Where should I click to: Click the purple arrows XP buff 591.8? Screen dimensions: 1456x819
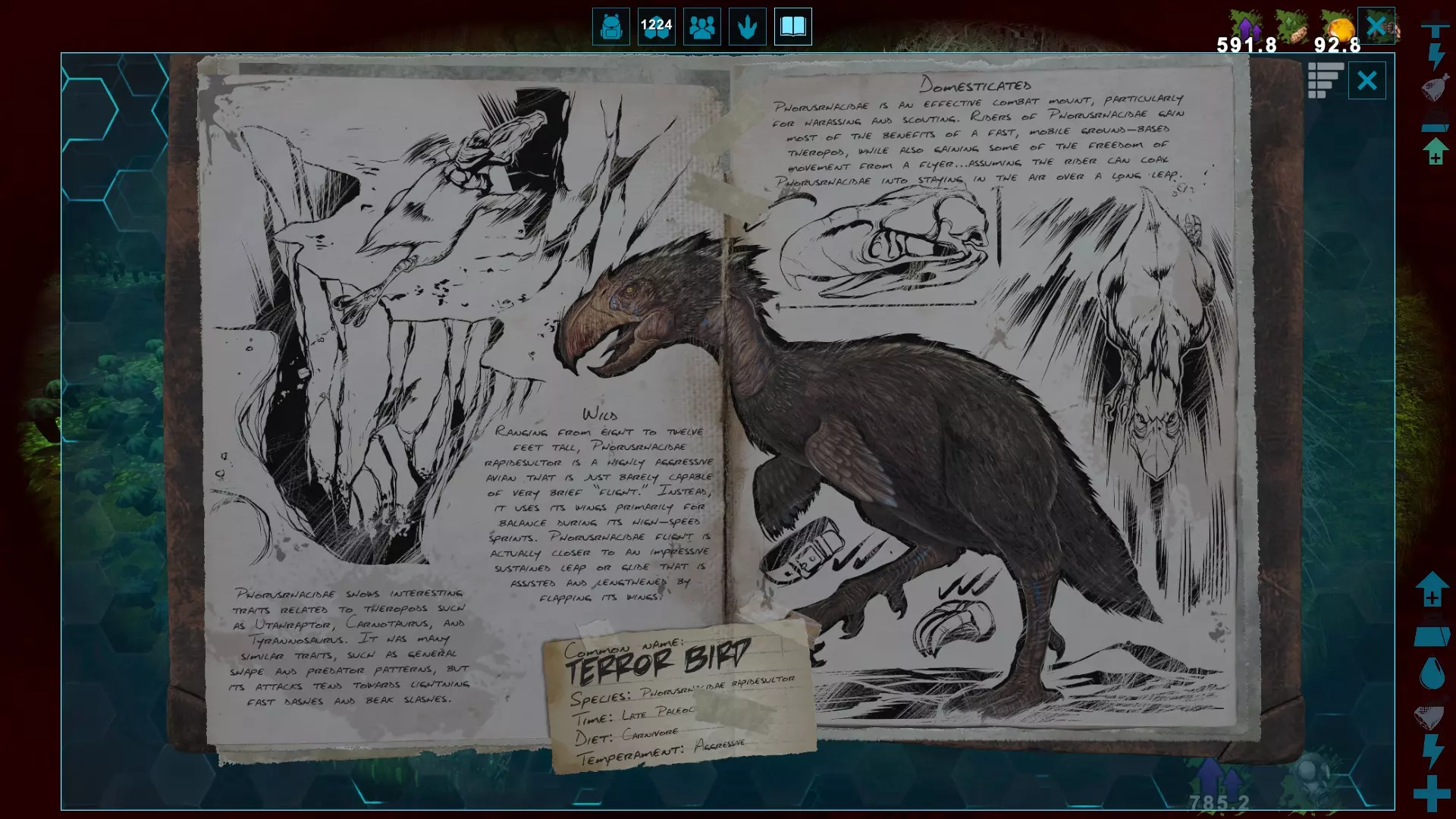pyautogui.click(x=1247, y=30)
